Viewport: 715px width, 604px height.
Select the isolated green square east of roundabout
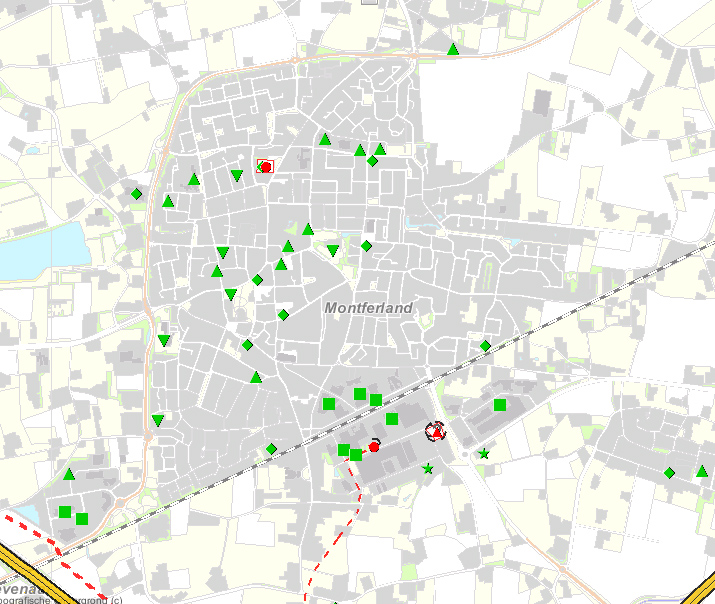[x=499, y=405]
